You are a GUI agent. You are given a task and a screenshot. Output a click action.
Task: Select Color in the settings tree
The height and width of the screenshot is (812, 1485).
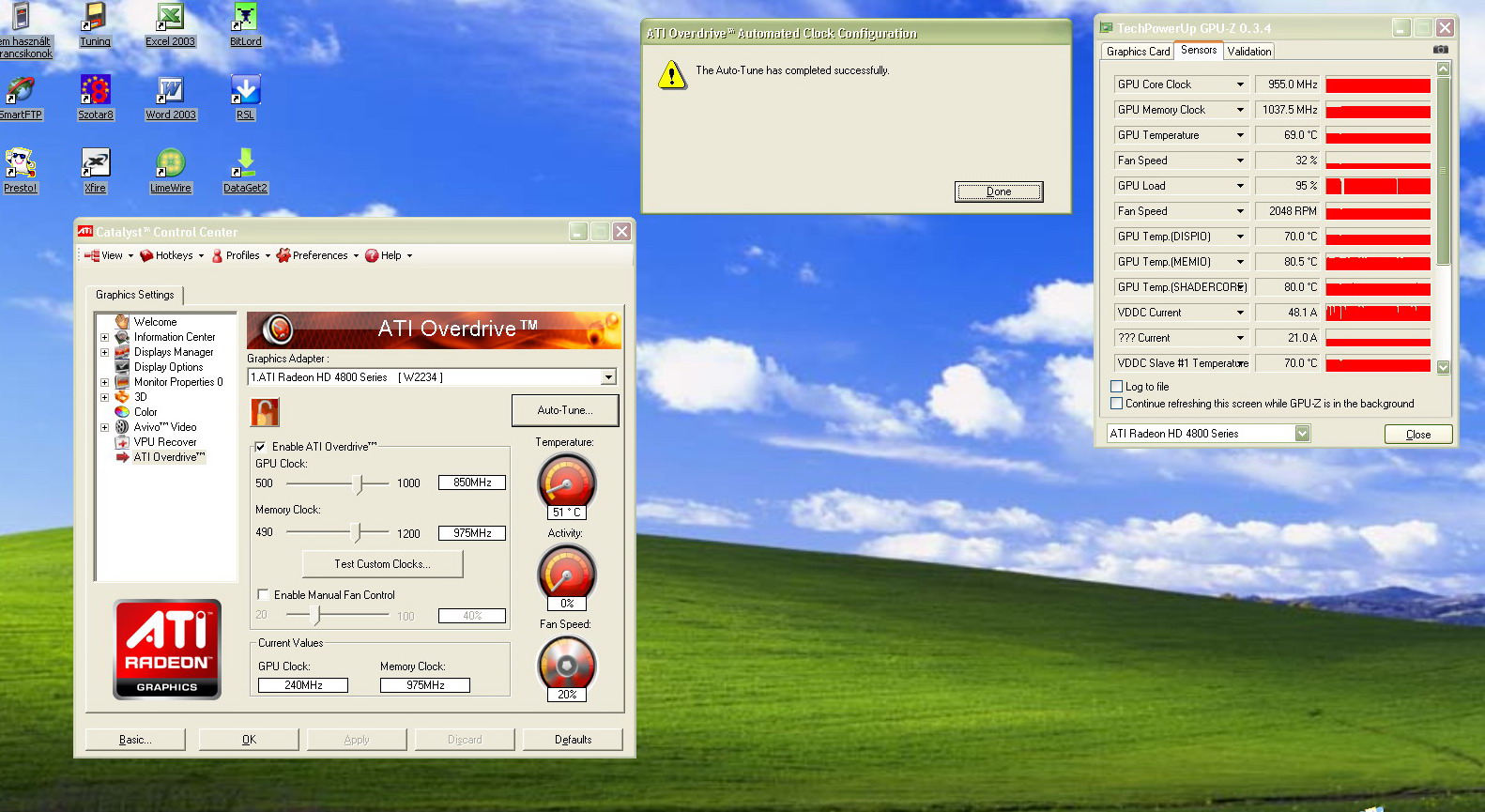[145, 412]
